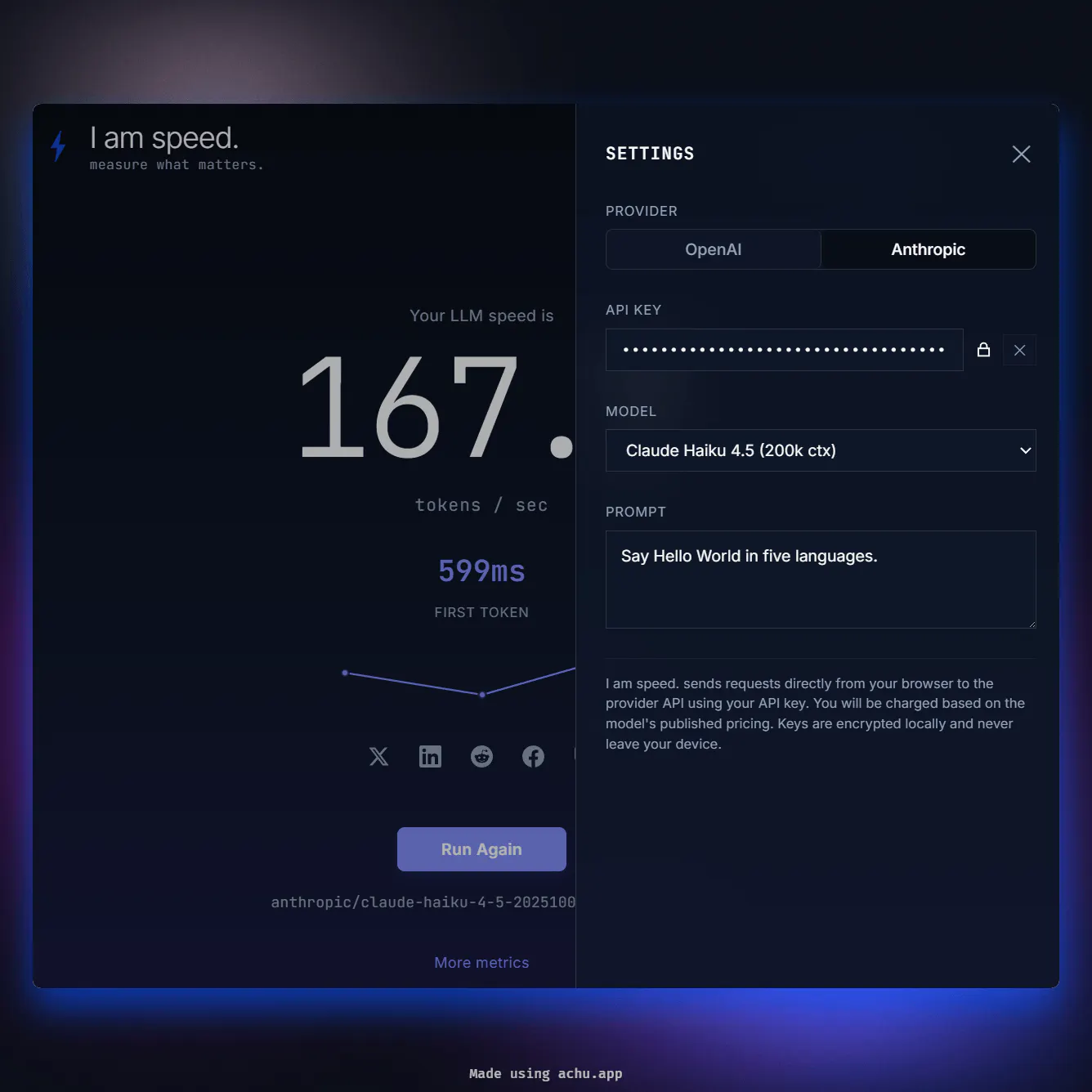This screenshot has height=1092, width=1092.
Task: Select the OpenAI provider
Action: (713, 249)
